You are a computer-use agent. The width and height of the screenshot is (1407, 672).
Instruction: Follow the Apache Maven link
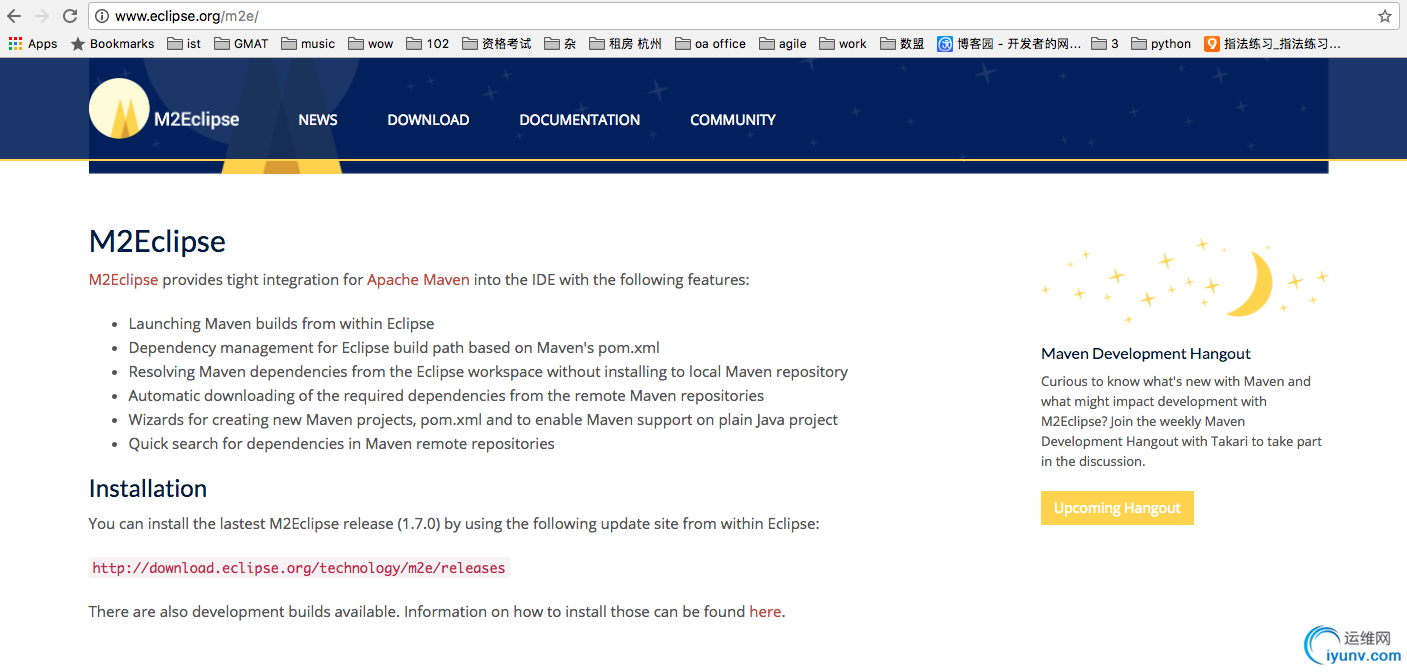coord(418,280)
